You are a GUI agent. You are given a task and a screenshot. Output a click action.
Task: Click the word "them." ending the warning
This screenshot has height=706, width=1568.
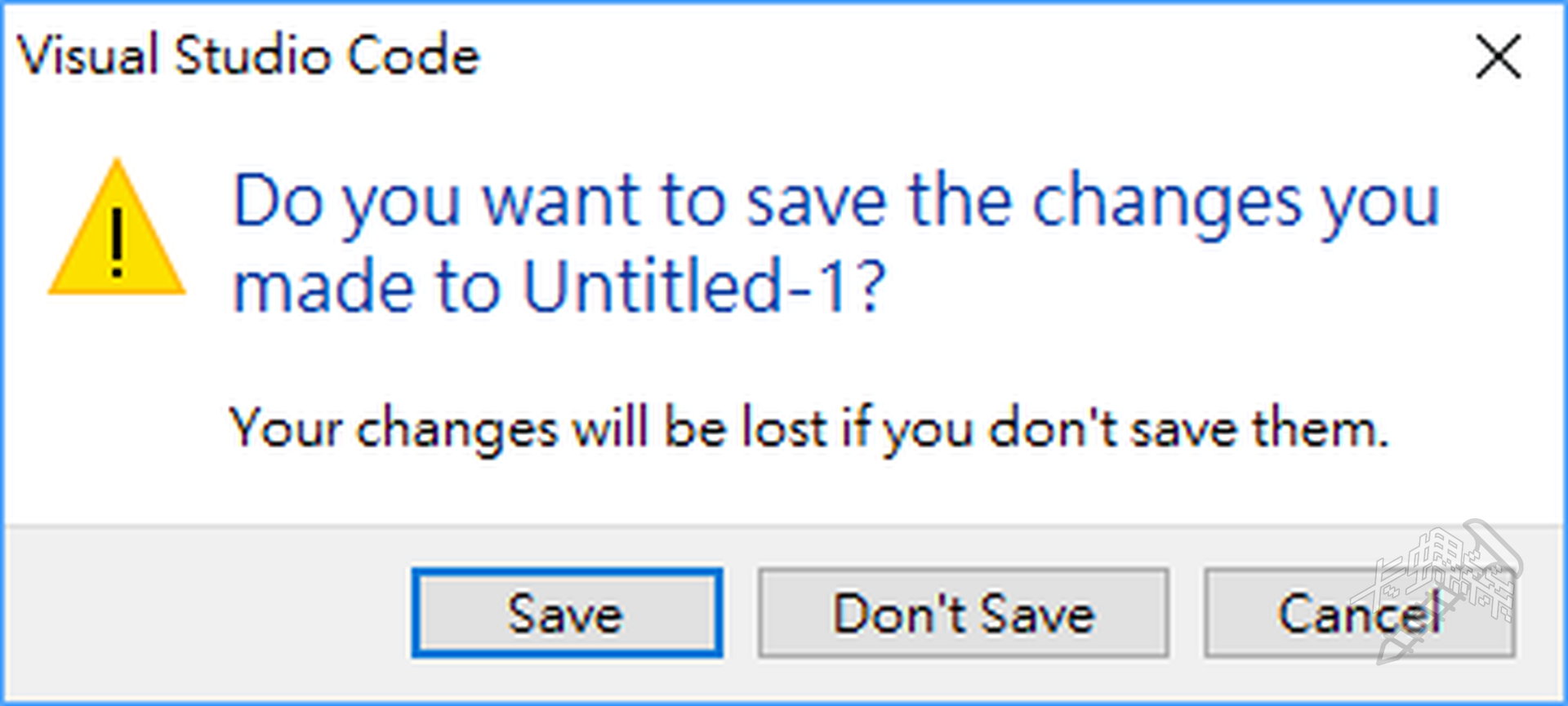(1320, 428)
